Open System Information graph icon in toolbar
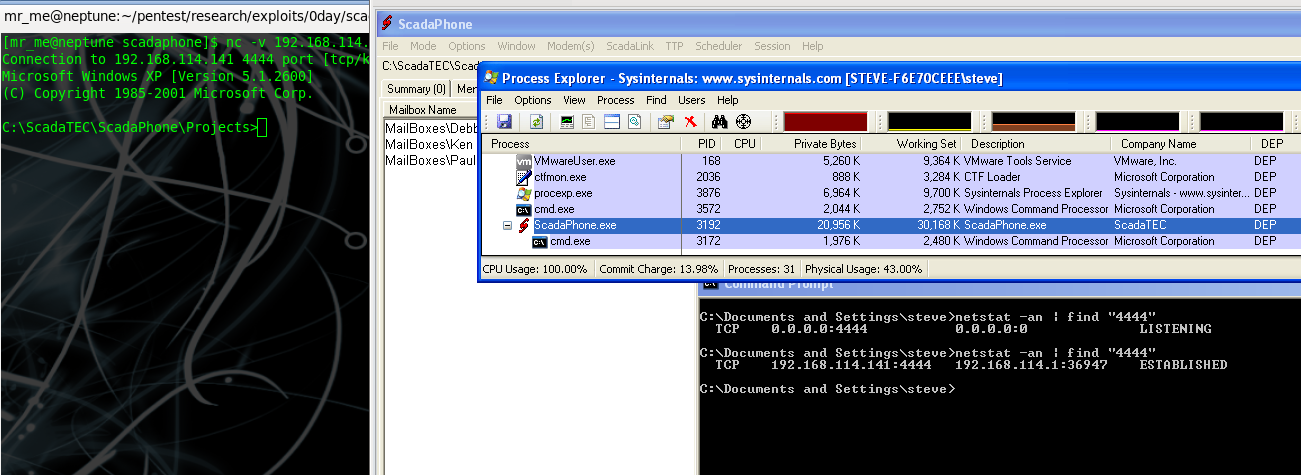1301x475 pixels. 567,122
